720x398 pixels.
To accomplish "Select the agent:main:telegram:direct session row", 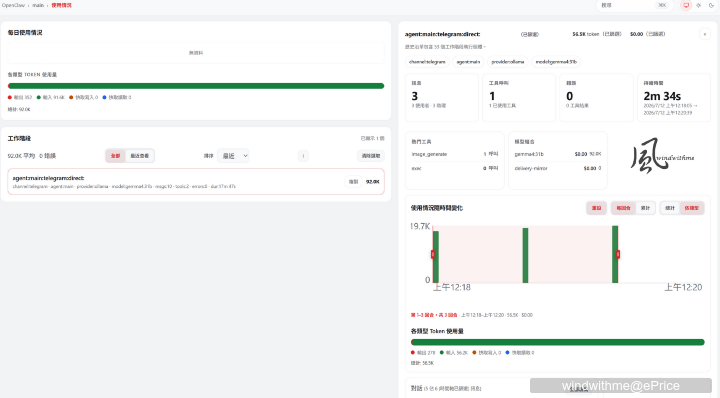I will click(x=196, y=182).
